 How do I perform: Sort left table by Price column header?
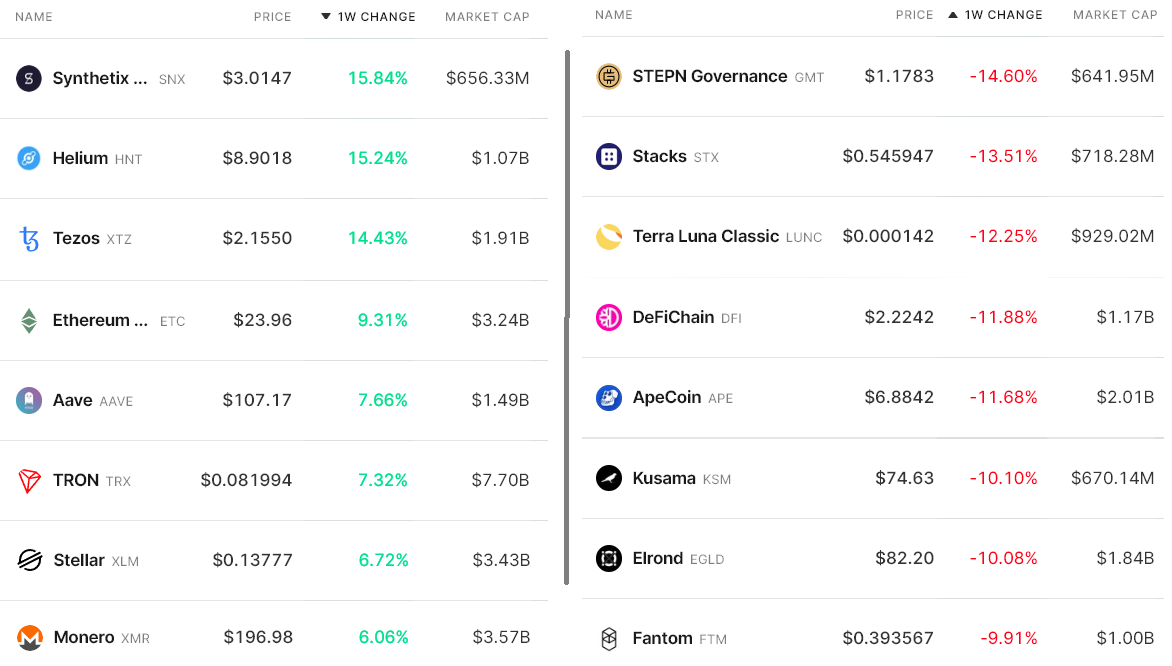272,17
